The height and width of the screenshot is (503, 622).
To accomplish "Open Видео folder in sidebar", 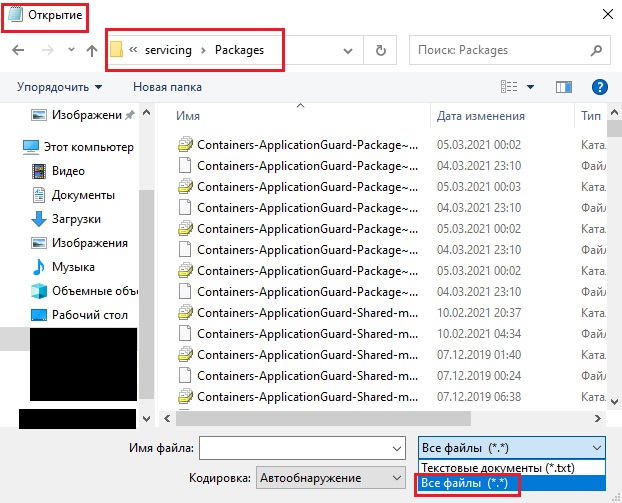I will pyautogui.click(x=58, y=171).
